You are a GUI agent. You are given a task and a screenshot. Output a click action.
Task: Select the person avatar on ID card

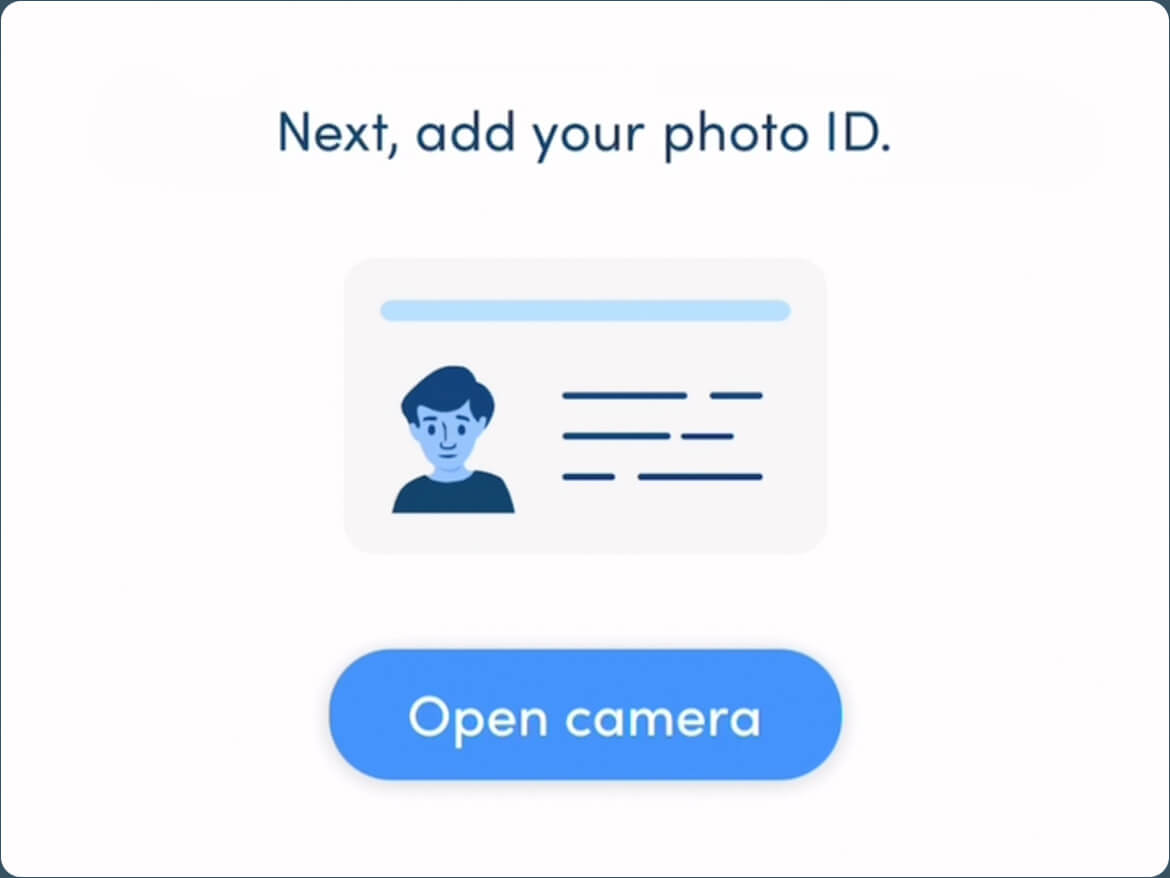coord(453,439)
